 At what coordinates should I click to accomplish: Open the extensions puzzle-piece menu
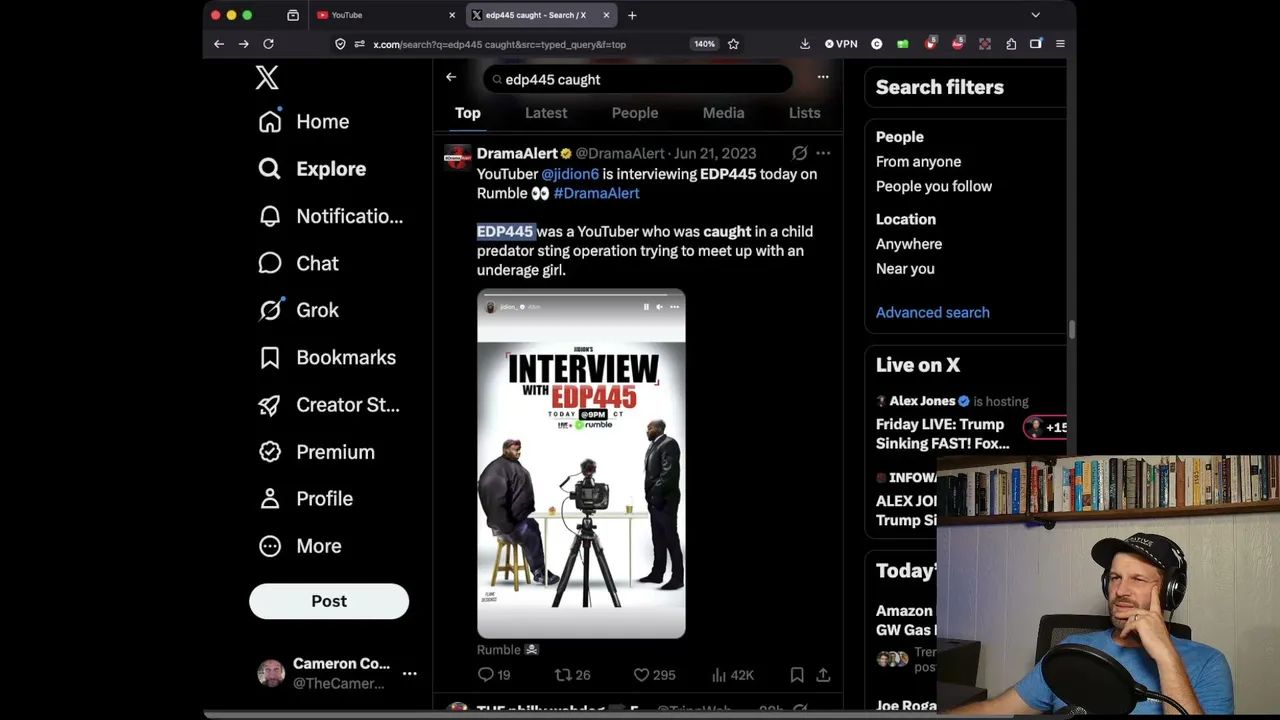[1011, 44]
